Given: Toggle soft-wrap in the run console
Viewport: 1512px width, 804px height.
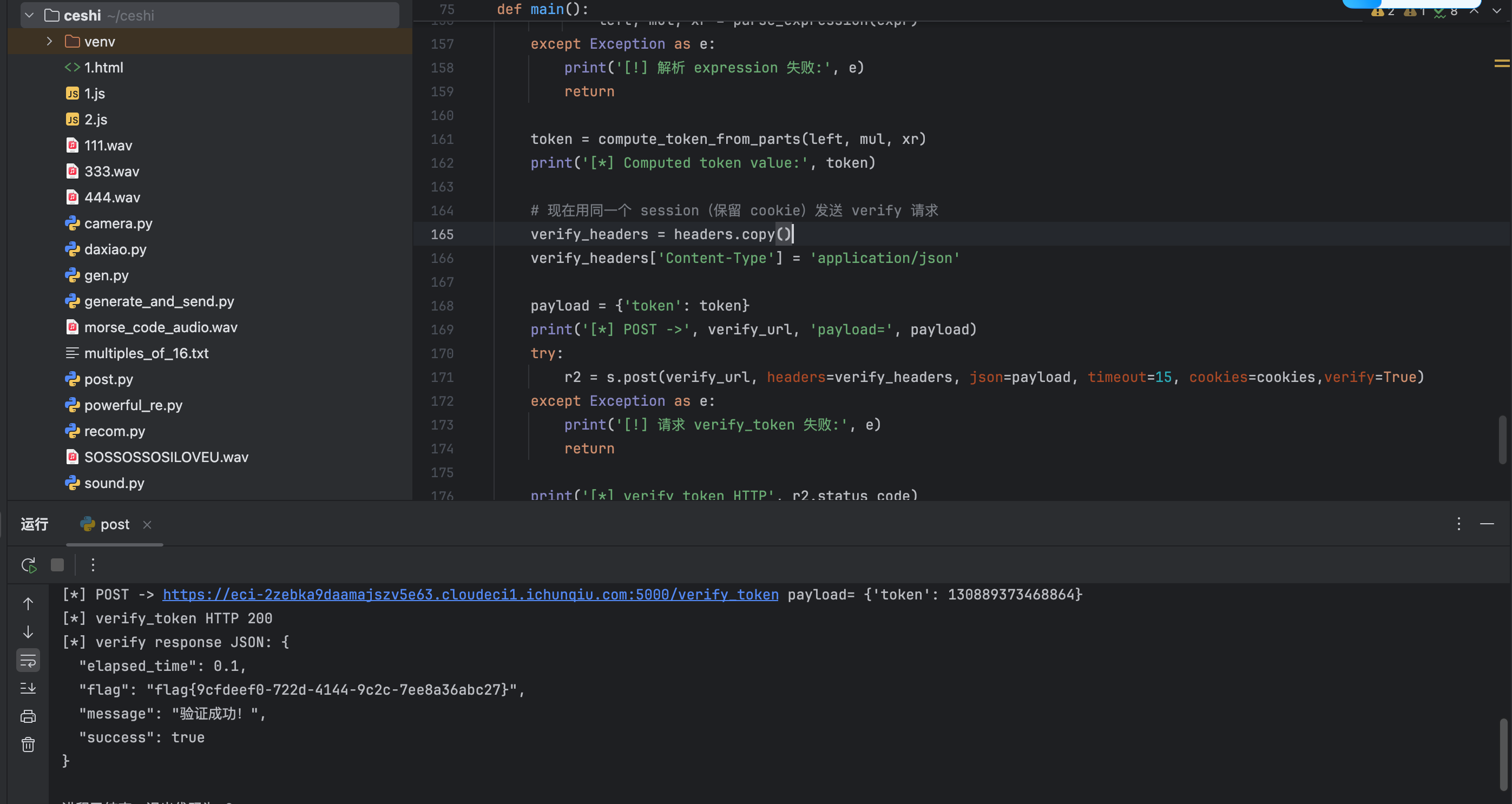Looking at the screenshot, I should click(x=28, y=661).
